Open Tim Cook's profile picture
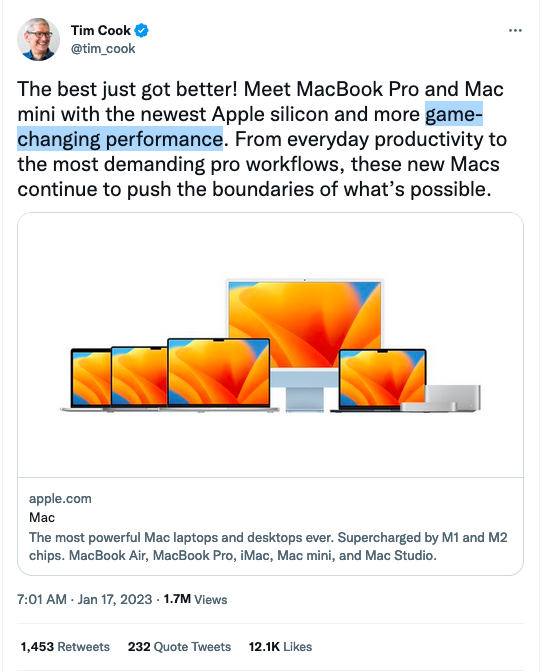 [38, 39]
